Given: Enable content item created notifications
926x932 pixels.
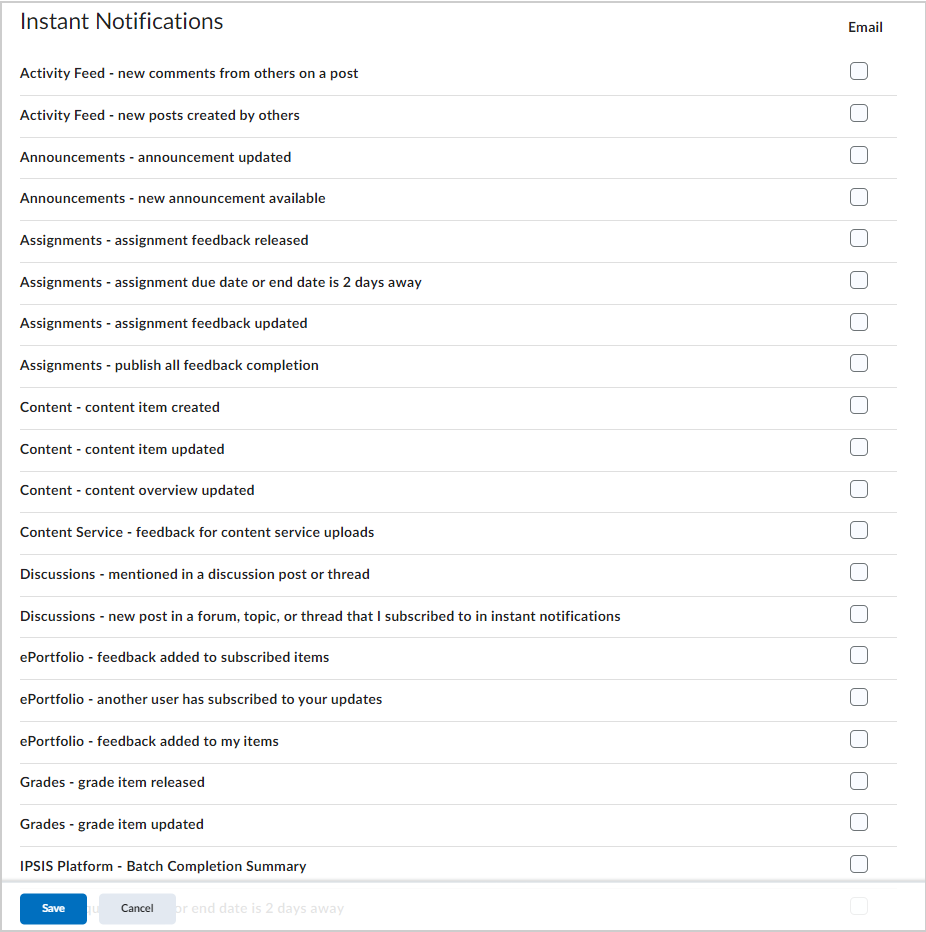Looking at the screenshot, I should [859, 405].
